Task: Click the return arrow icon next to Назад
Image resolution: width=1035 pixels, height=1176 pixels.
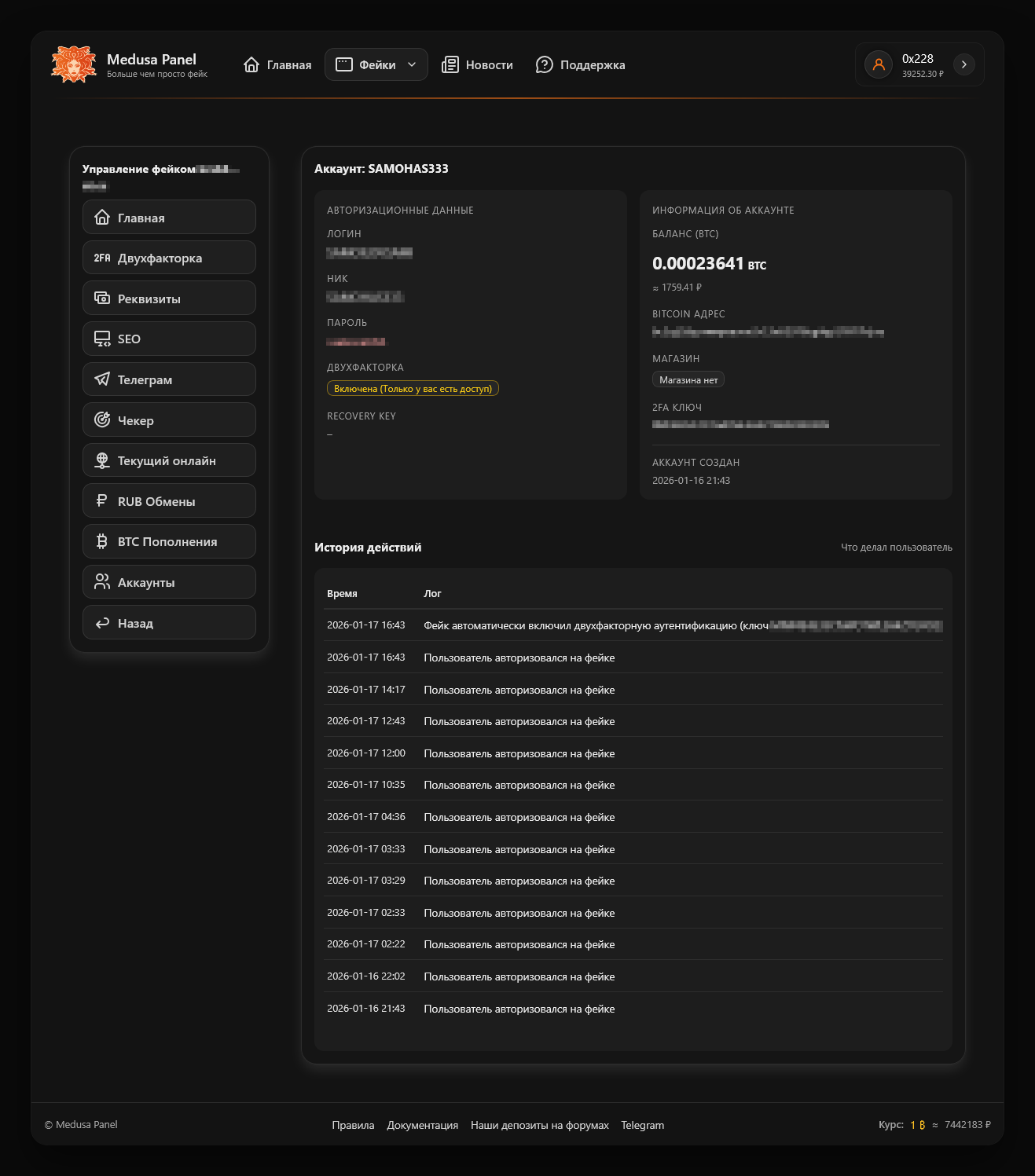Action: (x=102, y=623)
